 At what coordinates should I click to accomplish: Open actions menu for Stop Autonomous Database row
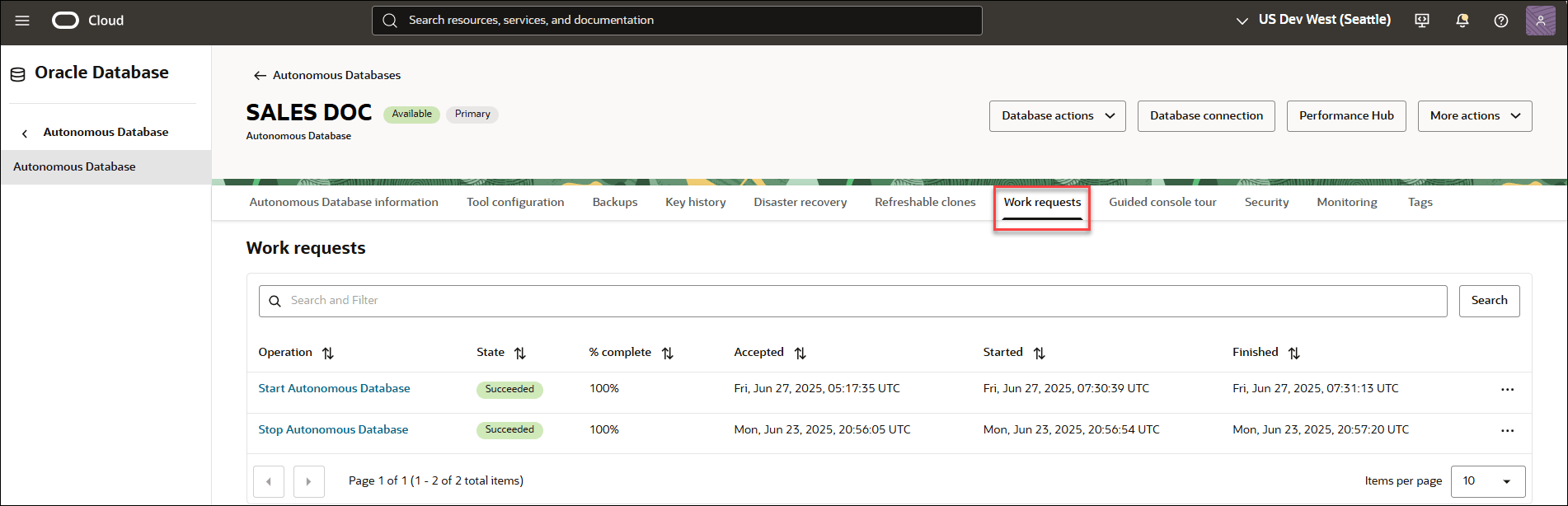pos(1507,430)
